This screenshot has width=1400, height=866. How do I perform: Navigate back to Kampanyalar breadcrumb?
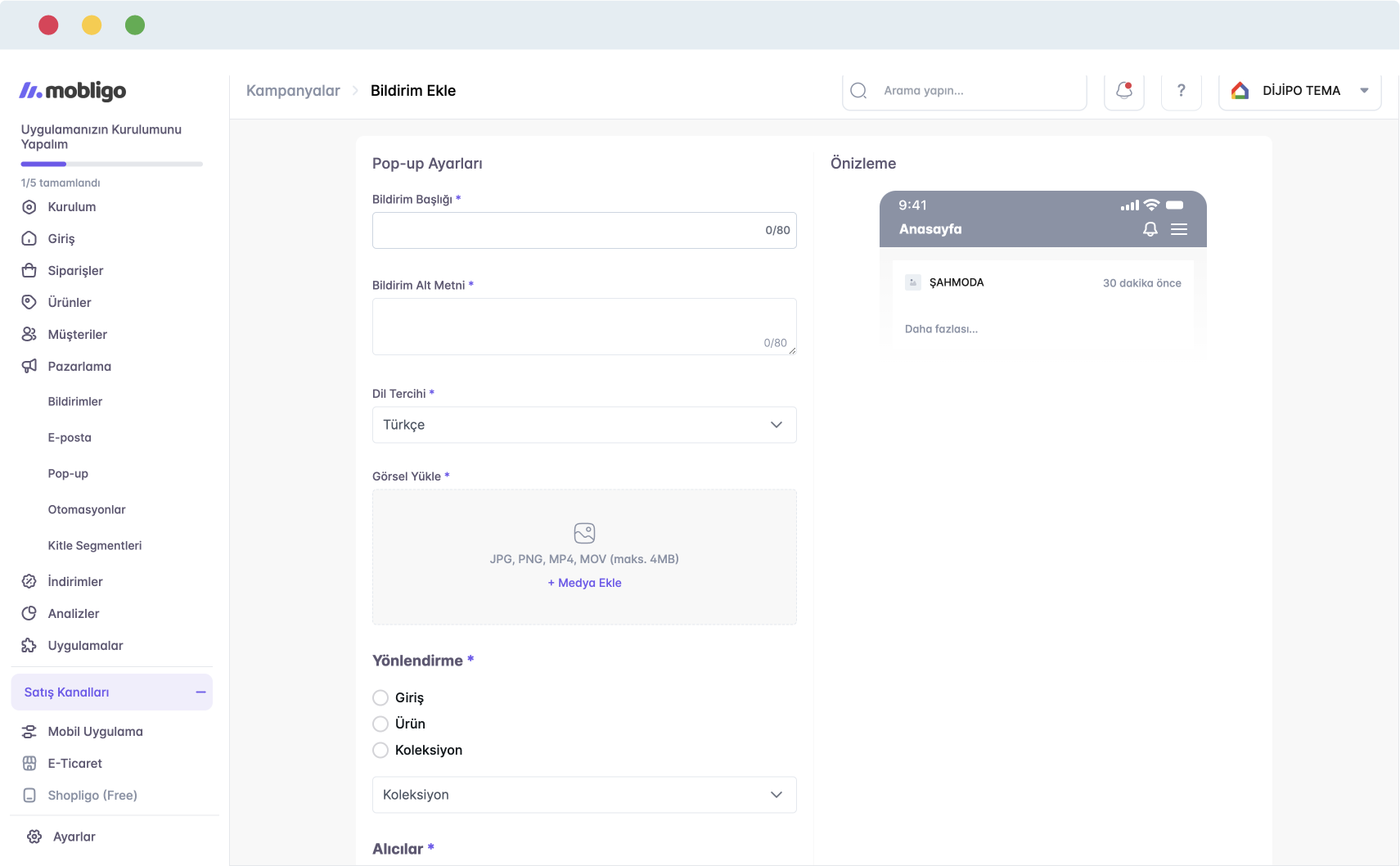[293, 91]
